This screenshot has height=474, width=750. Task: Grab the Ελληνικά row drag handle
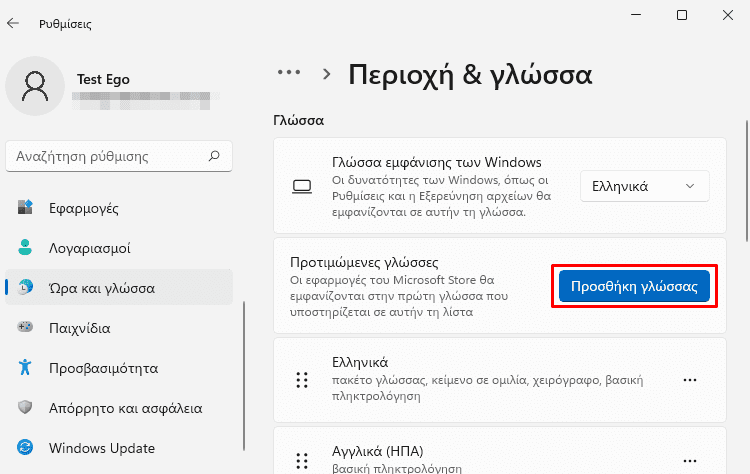[302, 380]
